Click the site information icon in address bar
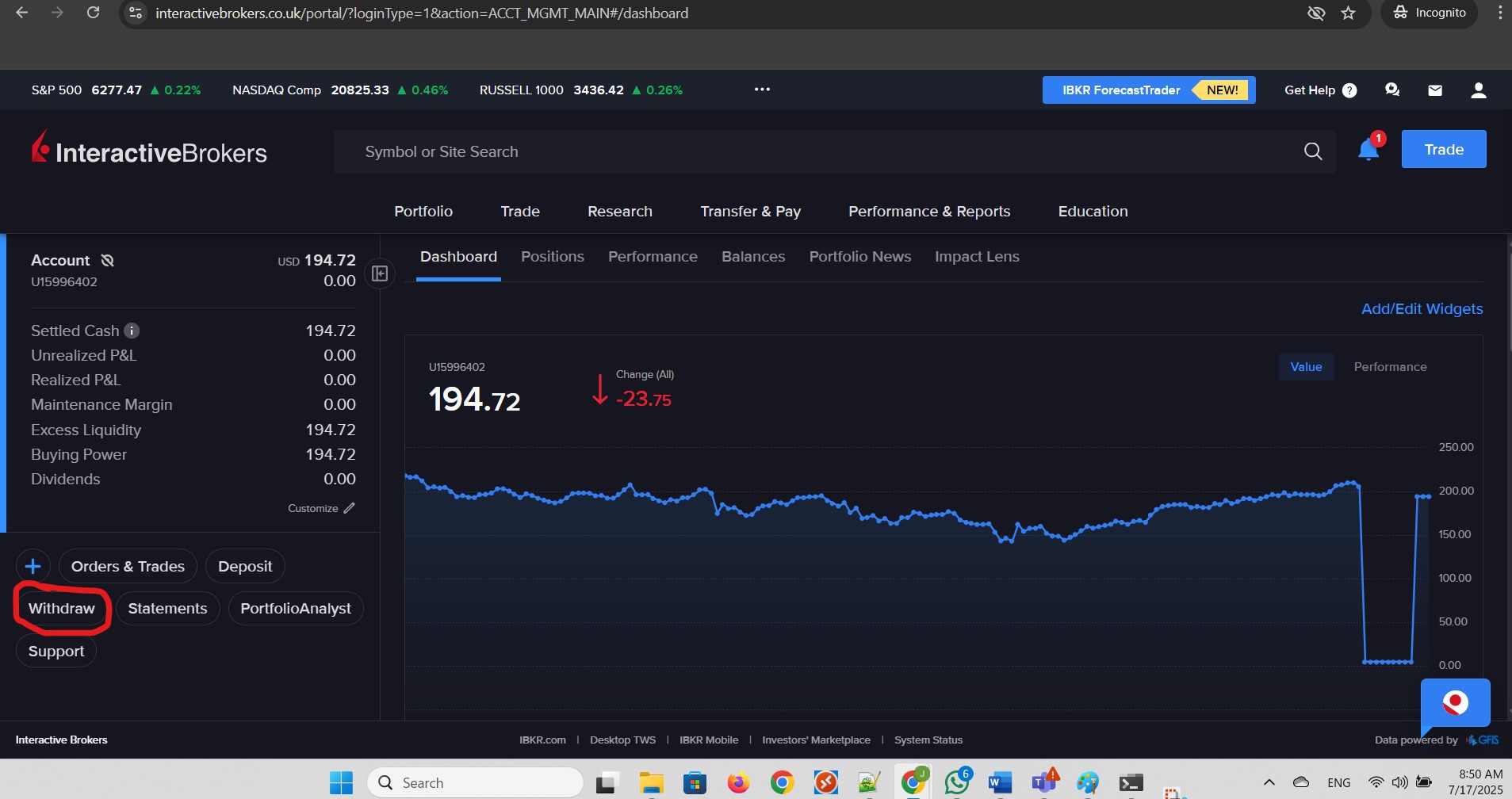1512x799 pixels. click(136, 13)
